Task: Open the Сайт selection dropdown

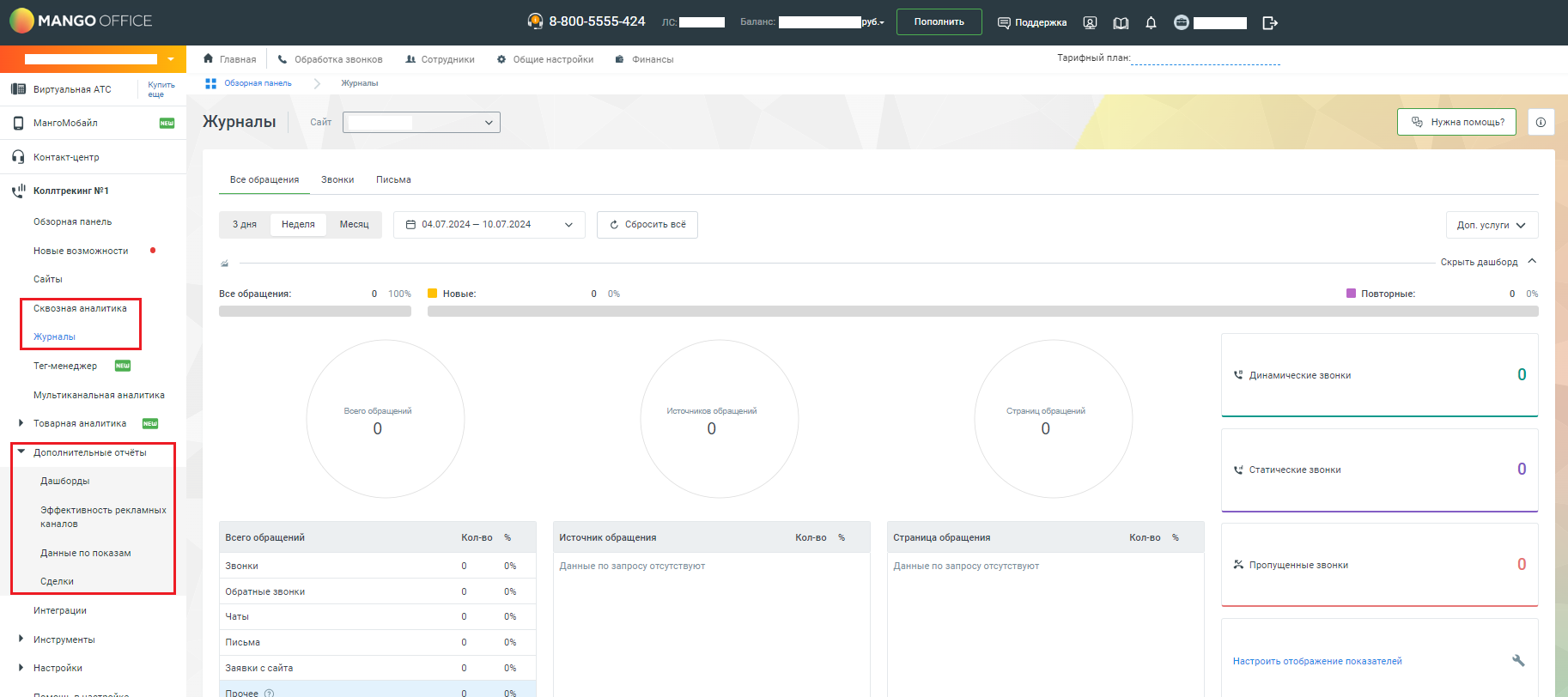Action: click(421, 122)
